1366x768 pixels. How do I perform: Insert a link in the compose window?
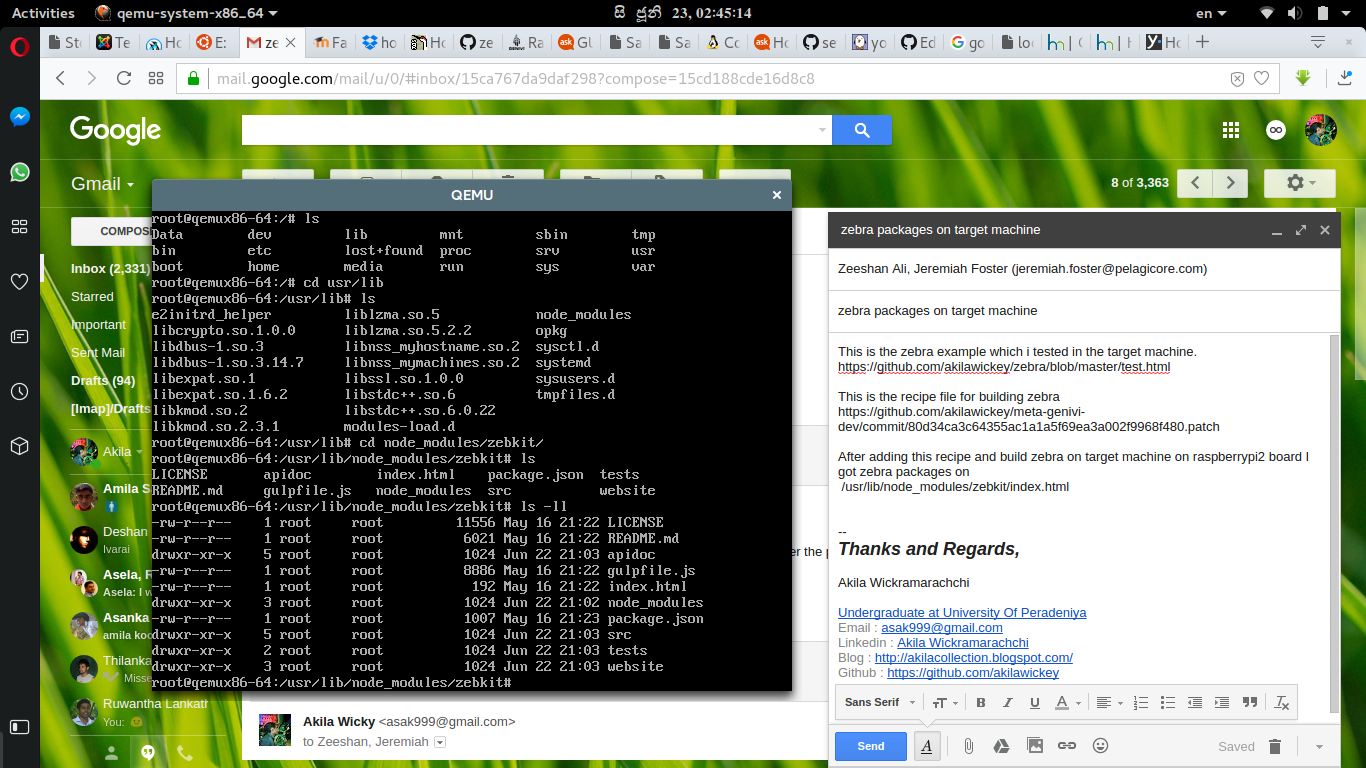1067,746
